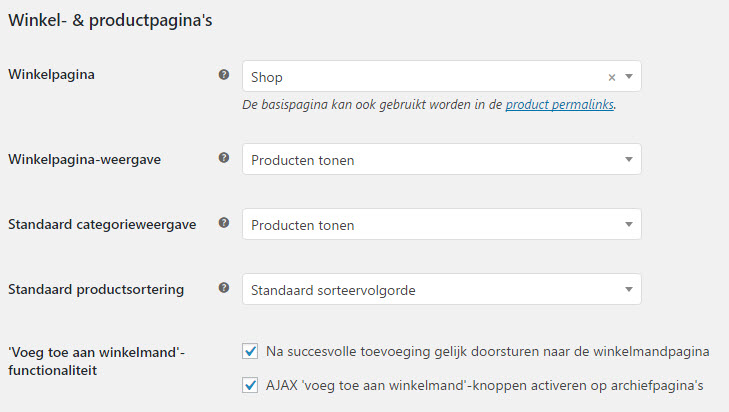This screenshot has height=412, width=729.
Task: Click the Standaard productsortering label
Action: tap(96, 290)
